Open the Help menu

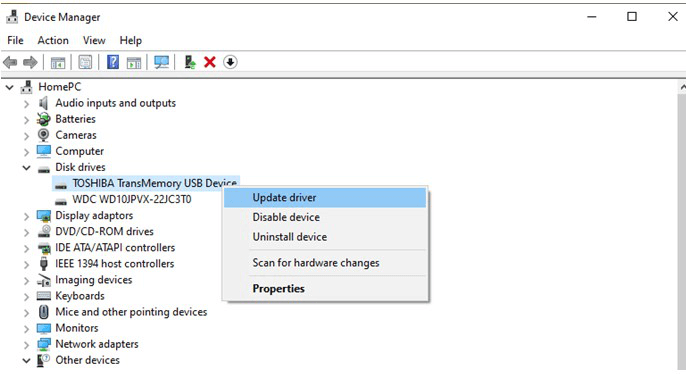[130, 40]
